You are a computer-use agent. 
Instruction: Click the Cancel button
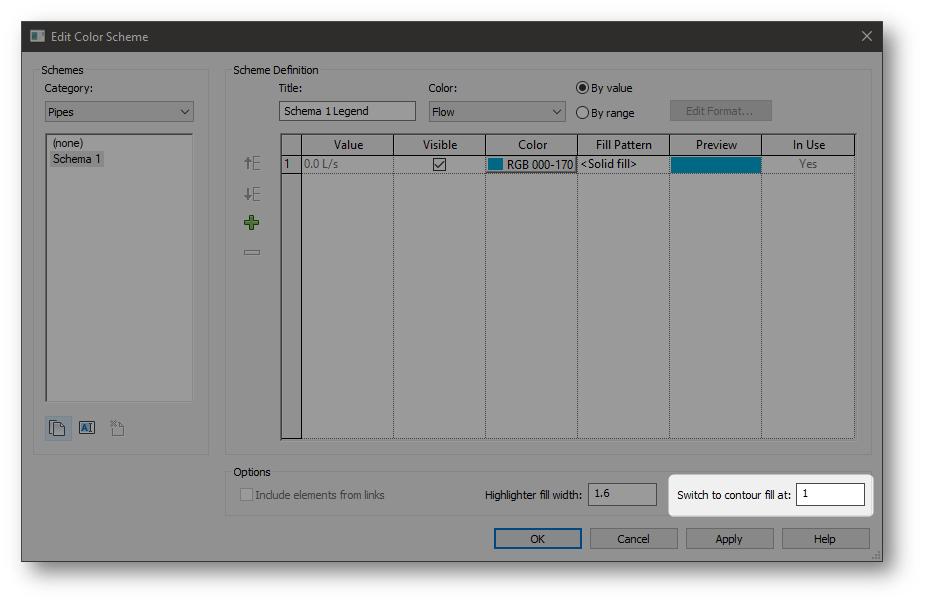(x=634, y=539)
